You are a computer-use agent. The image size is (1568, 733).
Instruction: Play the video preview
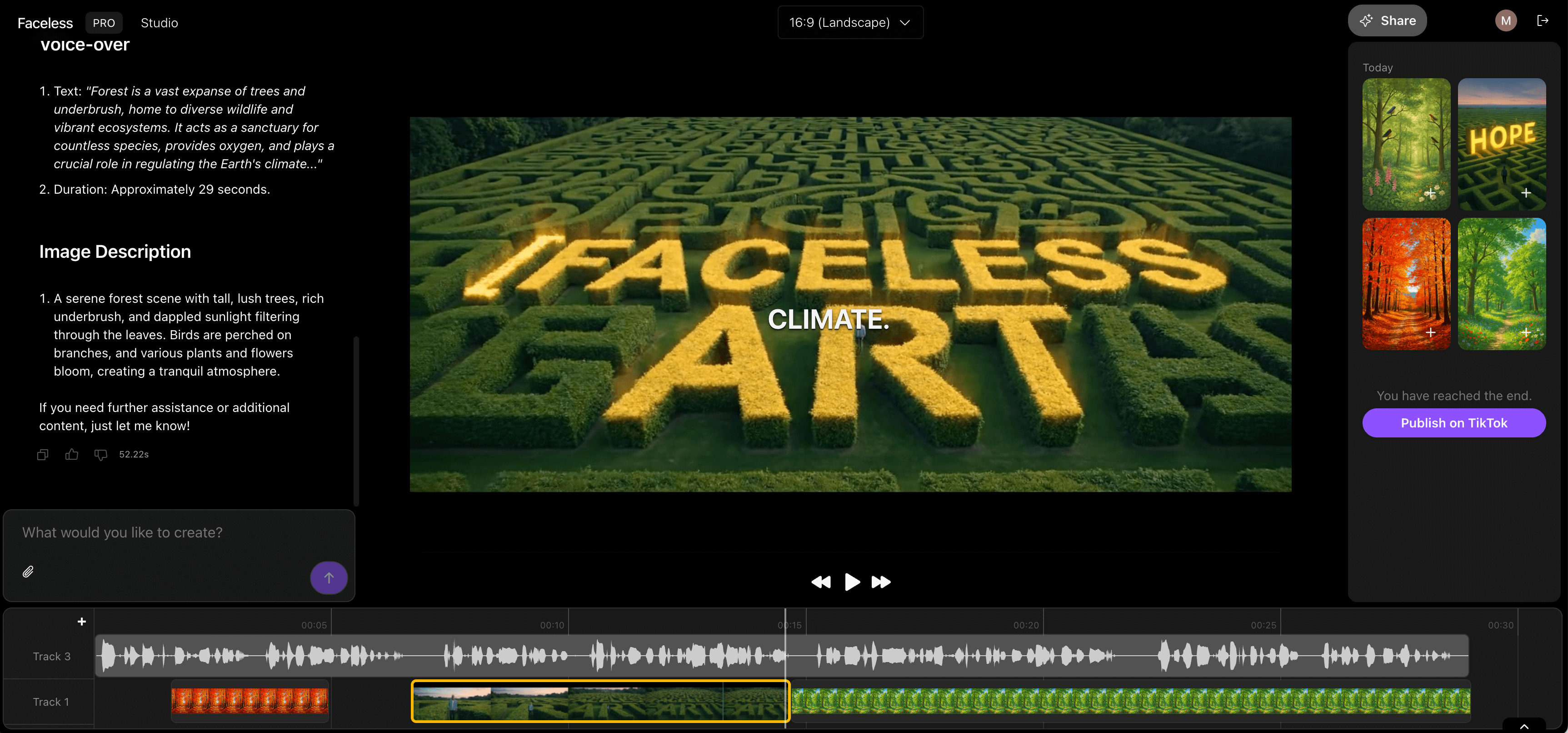(x=852, y=582)
